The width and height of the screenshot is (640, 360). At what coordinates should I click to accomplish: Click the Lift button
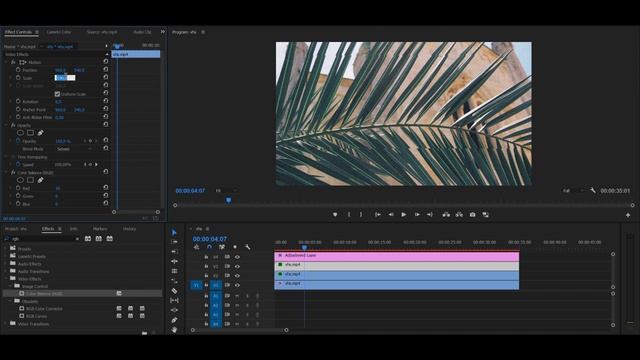pyautogui.click(x=446, y=214)
